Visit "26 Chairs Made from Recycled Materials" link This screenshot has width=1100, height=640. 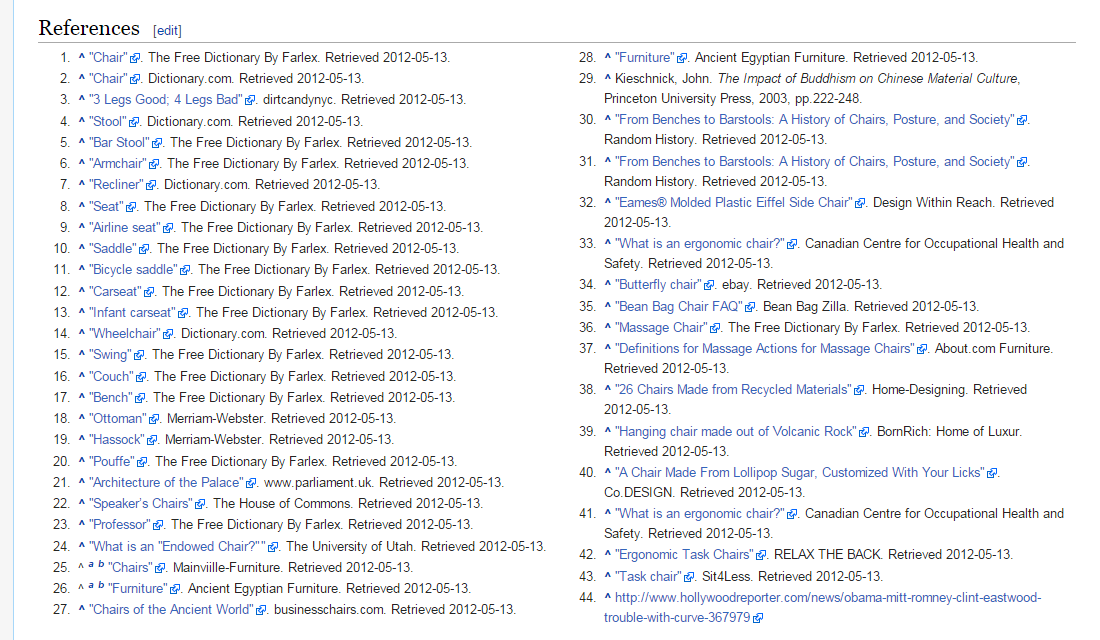pyautogui.click(x=732, y=389)
